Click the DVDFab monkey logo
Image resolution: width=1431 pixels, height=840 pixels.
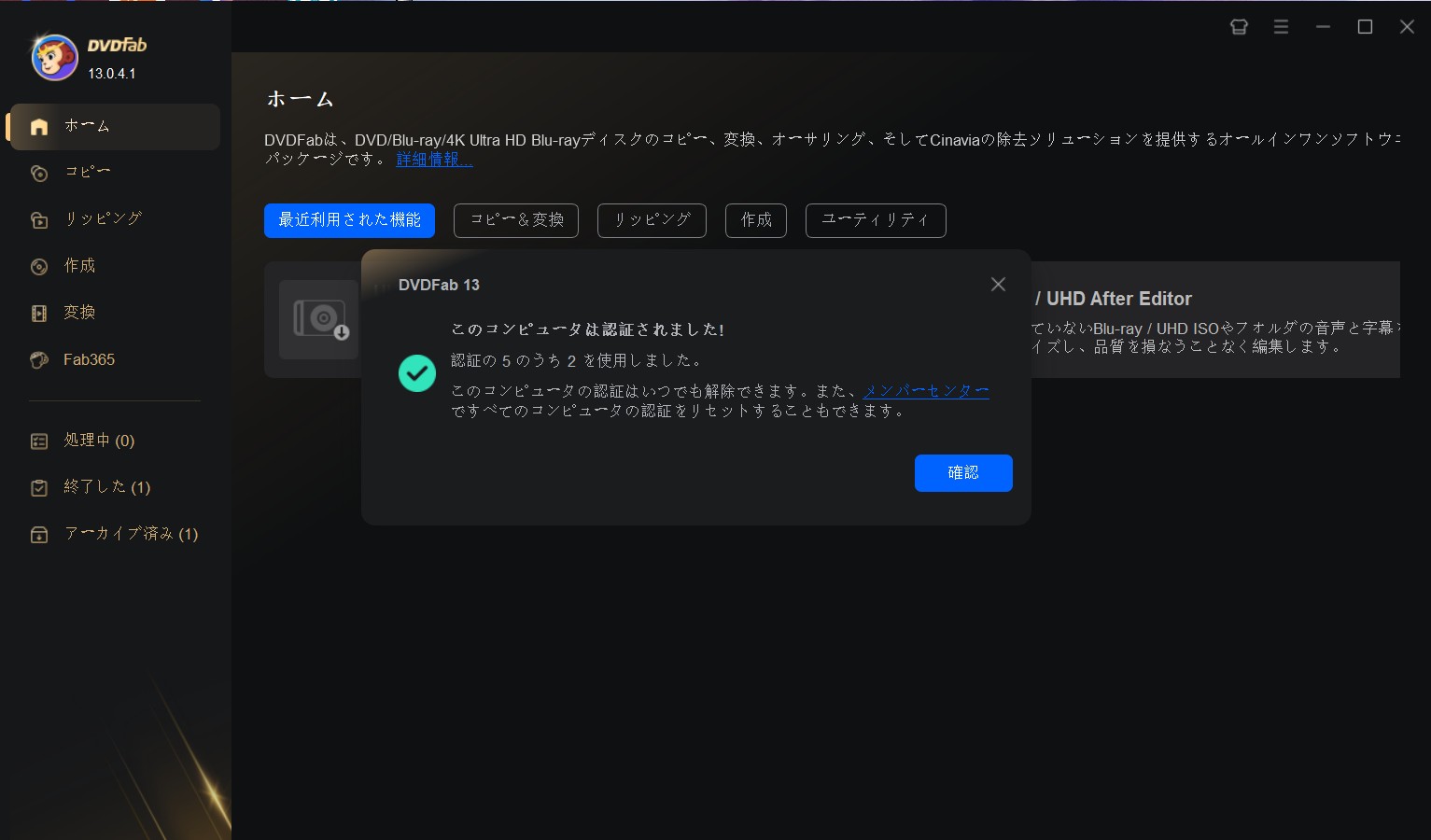click(x=54, y=58)
